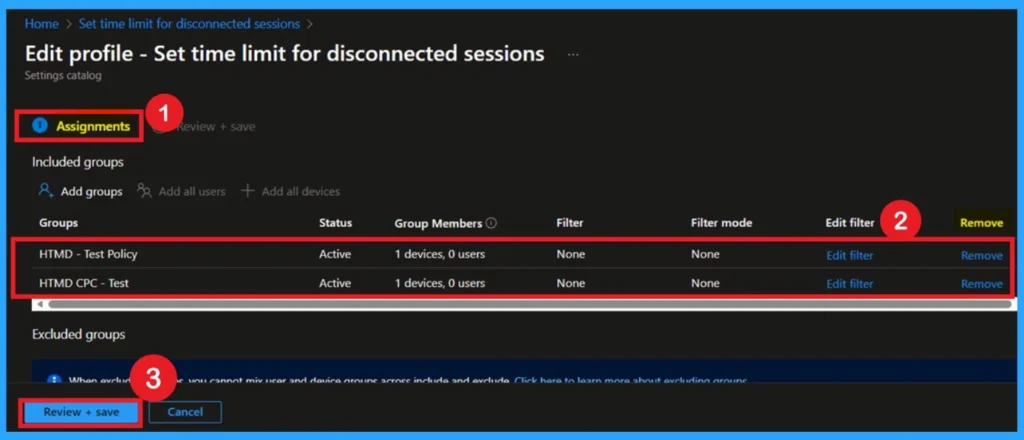Edit filter for HTMD CPC - Test
Viewport: 1024px width, 440px height.
(850, 283)
